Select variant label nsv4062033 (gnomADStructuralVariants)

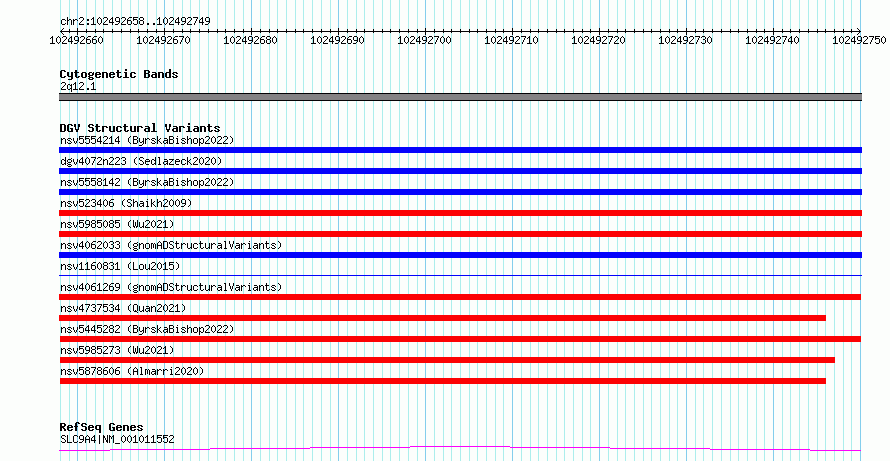(170, 245)
